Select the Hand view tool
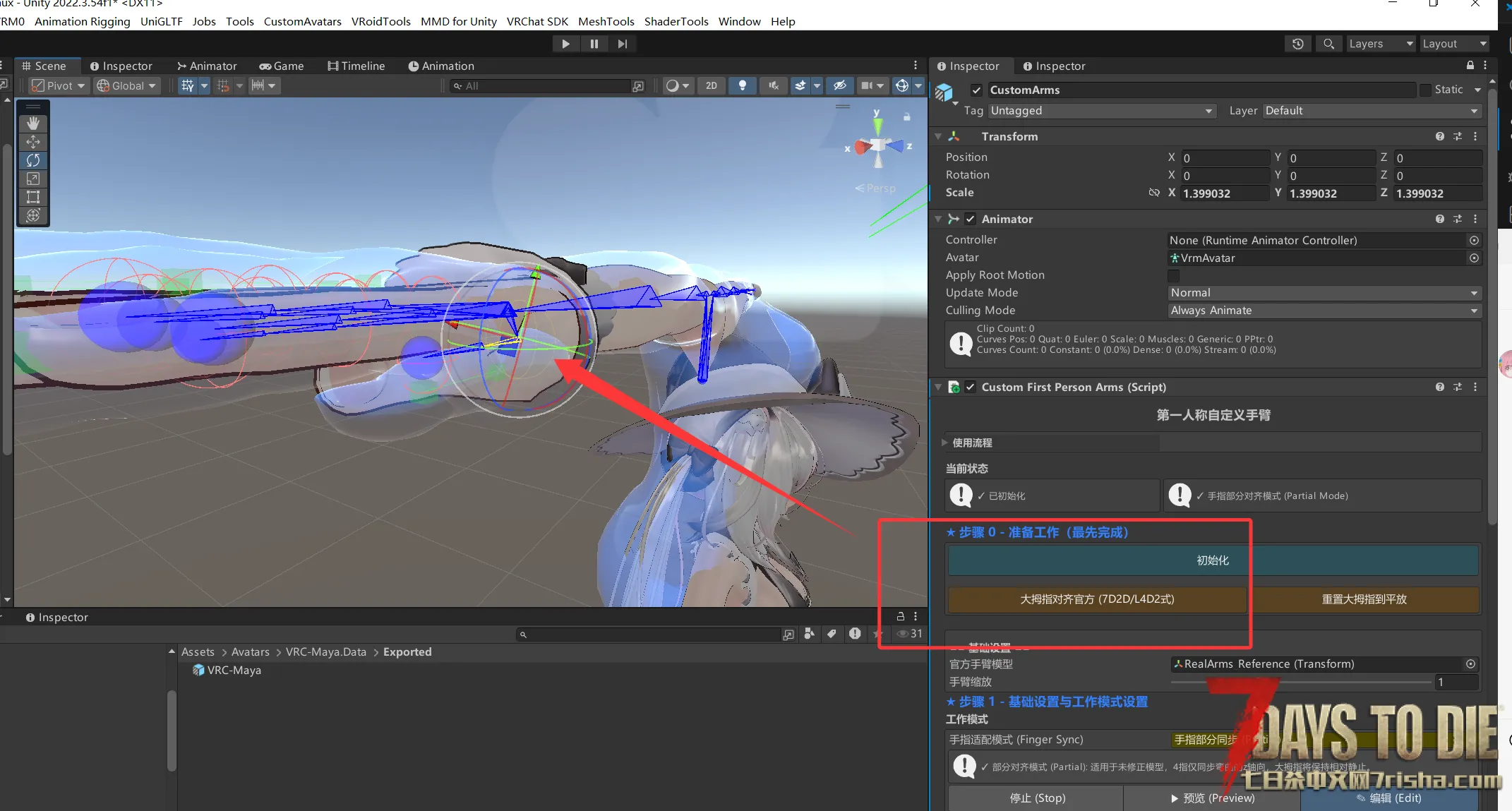The width and height of the screenshot is (1512, 811). click(x=33, y=123)
